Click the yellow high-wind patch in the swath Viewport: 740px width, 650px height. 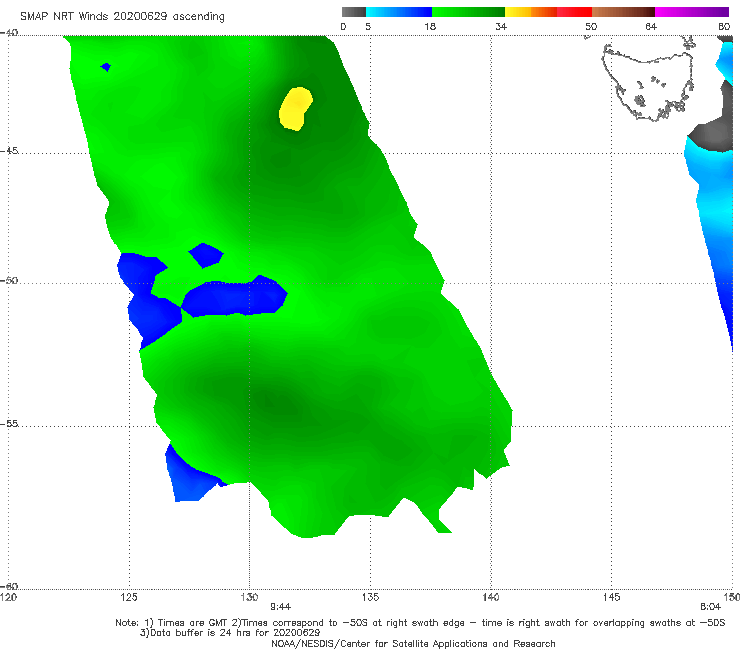click(296, 109)
